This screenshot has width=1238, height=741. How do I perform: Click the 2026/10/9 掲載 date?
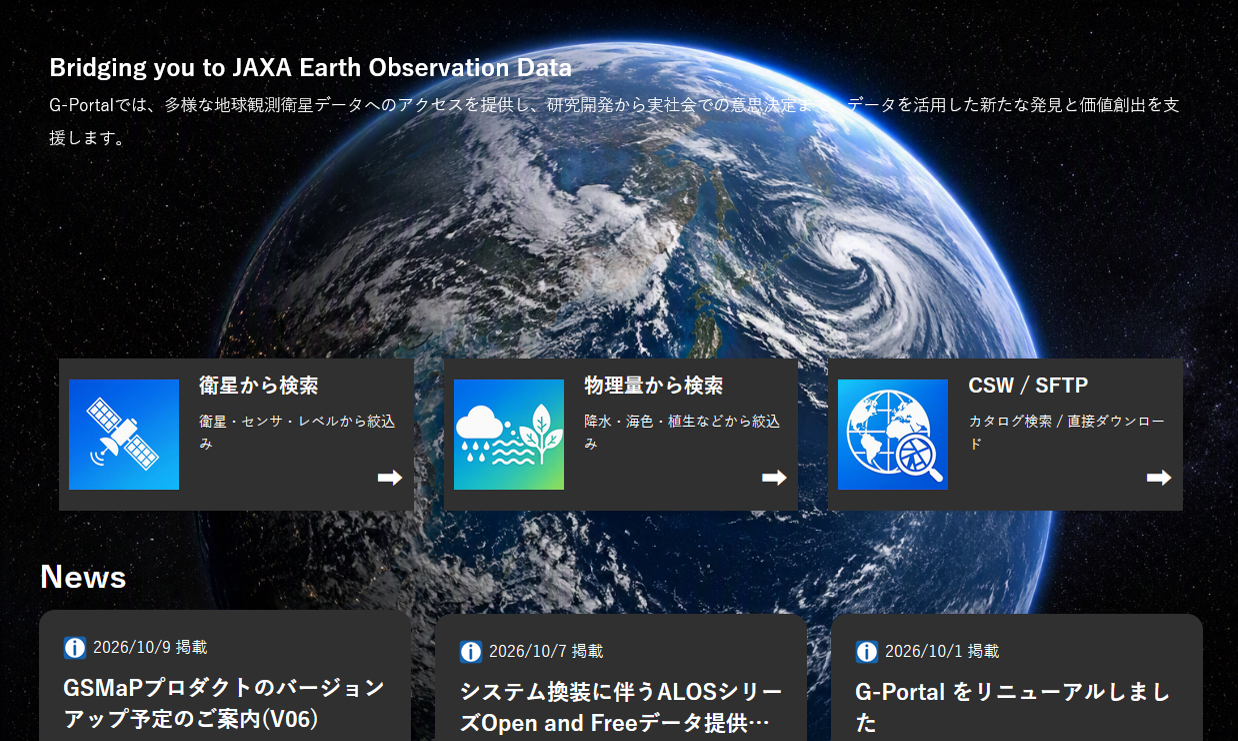(150, 648)
